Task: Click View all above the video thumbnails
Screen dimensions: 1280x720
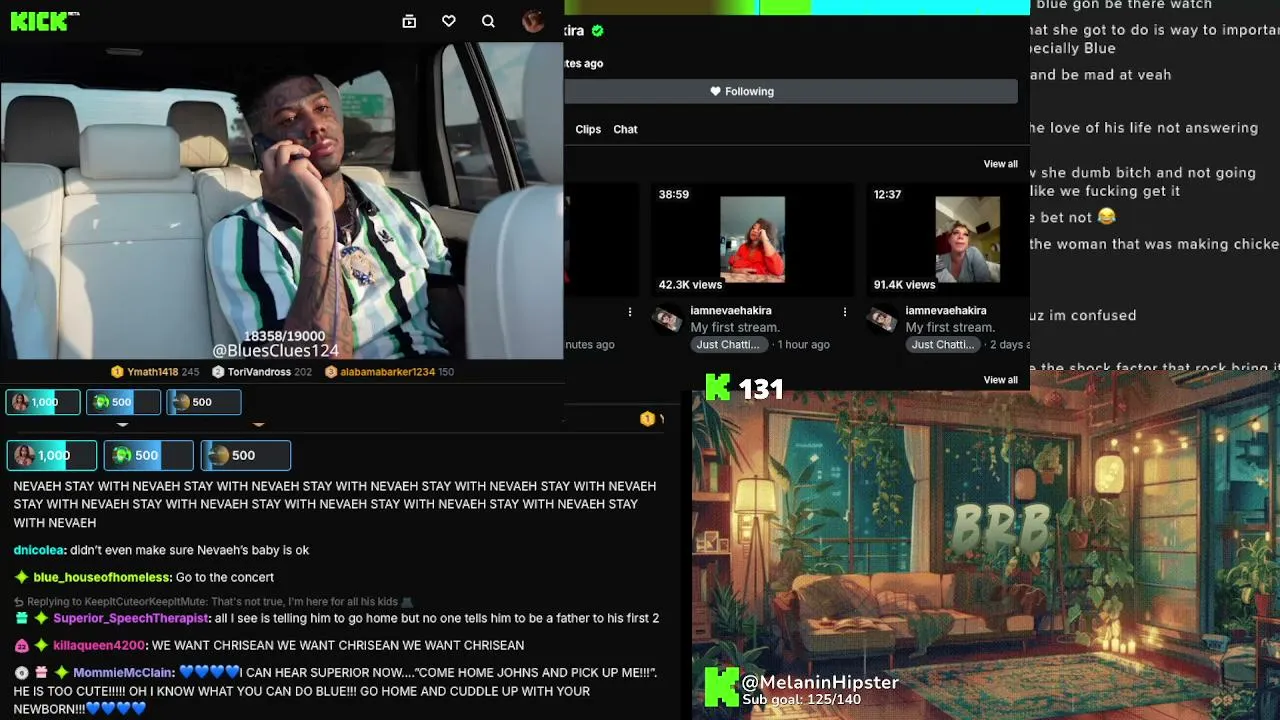Action: tap(1000, 164)
